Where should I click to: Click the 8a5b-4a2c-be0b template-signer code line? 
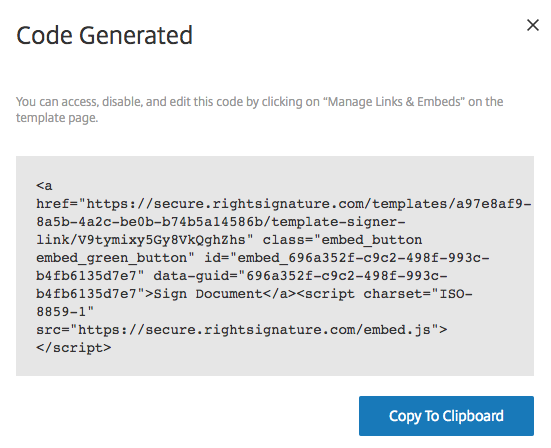click(x=221, y=222)
